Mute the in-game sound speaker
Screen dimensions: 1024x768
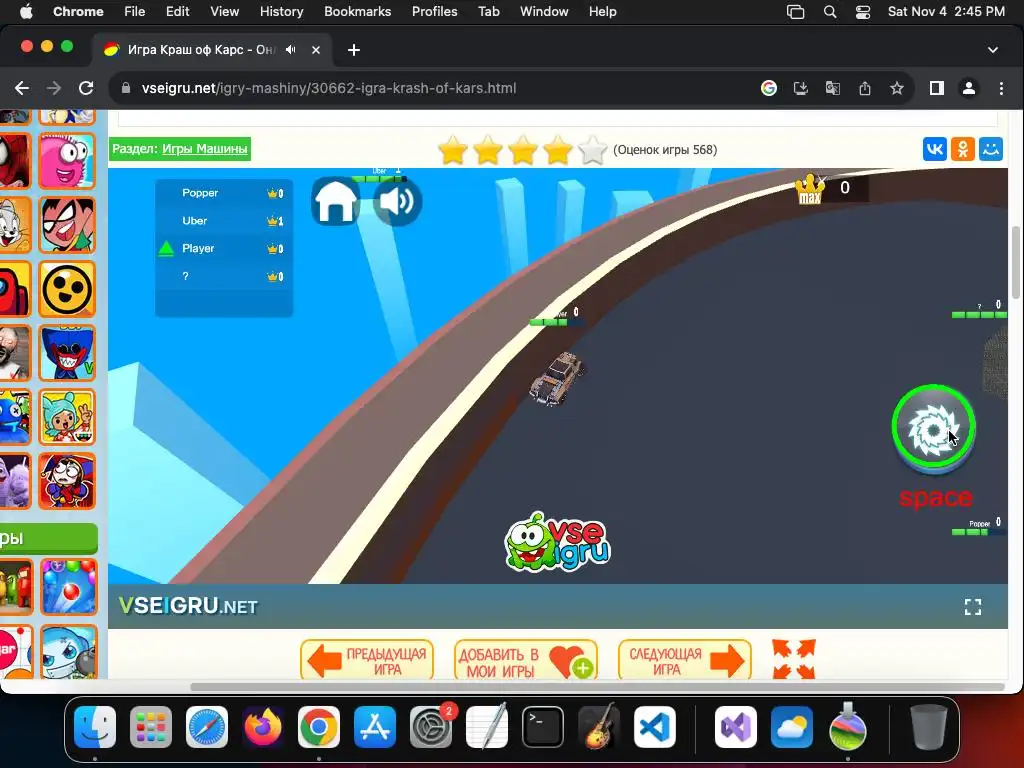[x=398, y=201]
